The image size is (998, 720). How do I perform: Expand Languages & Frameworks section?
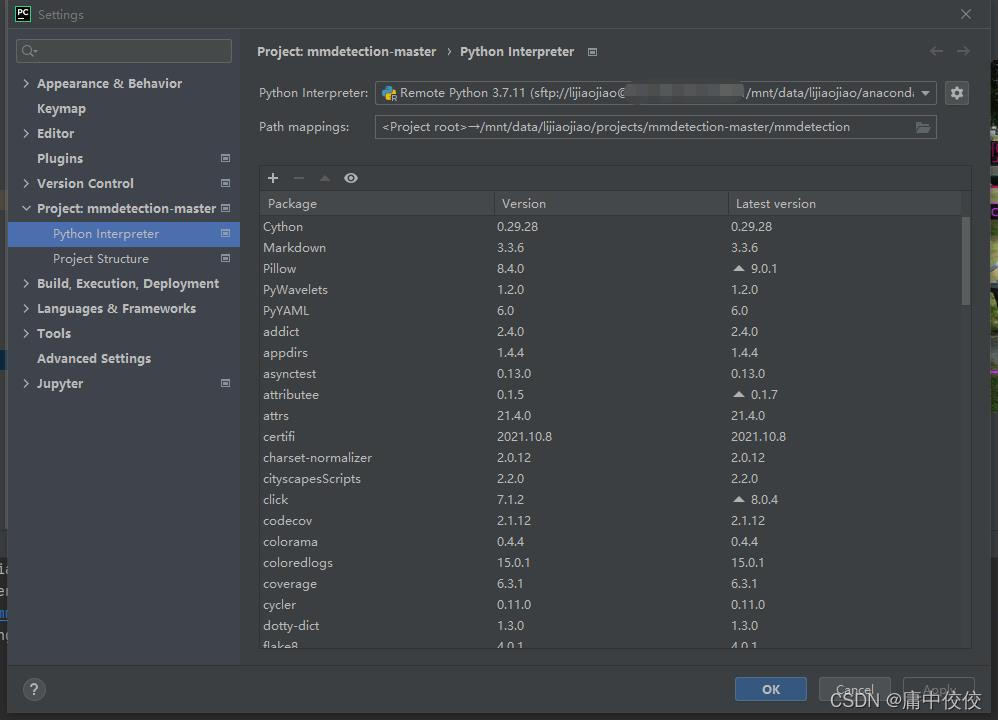pyautogui.click(x=26, y=308)
